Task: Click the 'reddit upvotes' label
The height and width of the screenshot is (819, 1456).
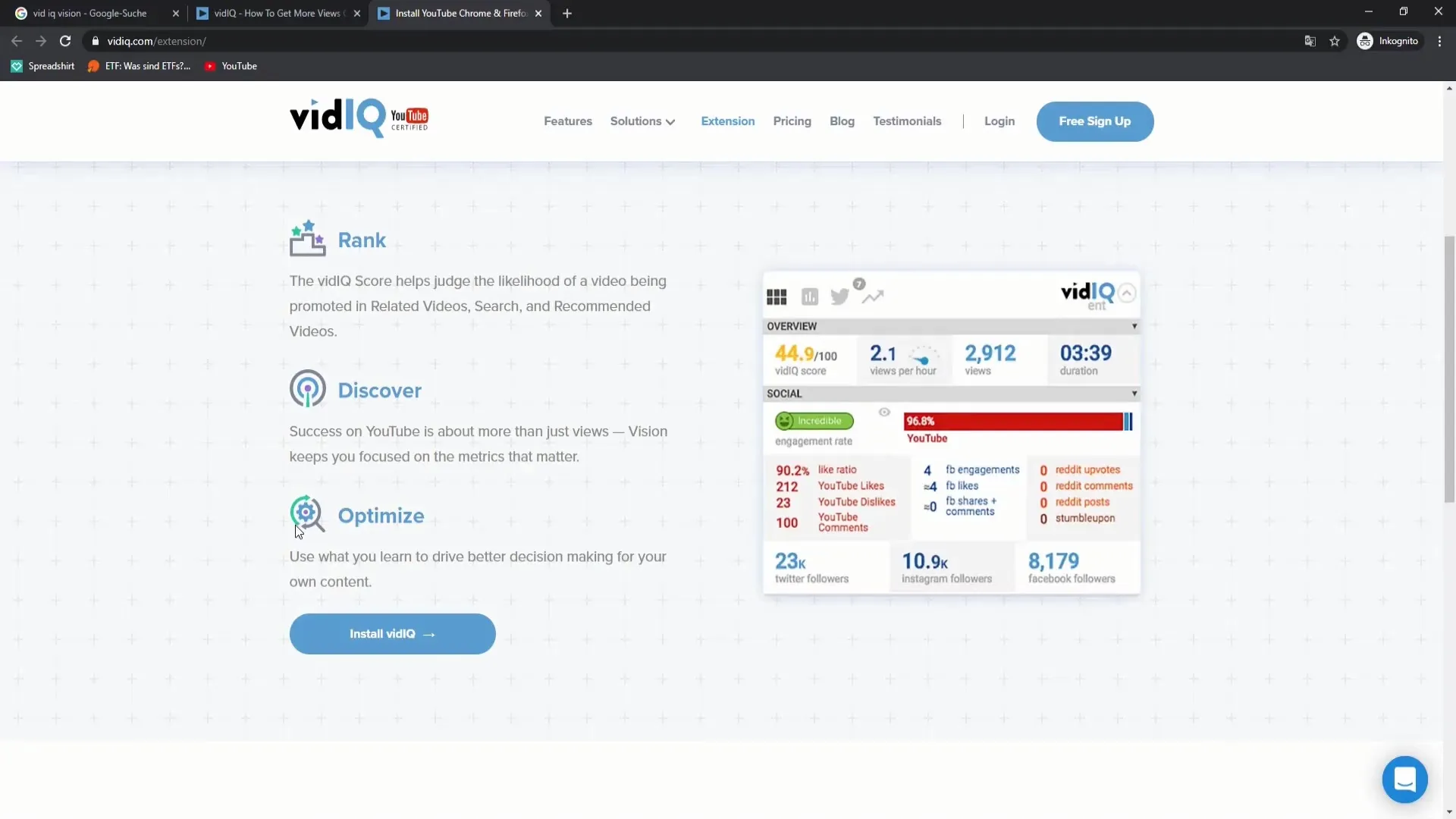Action: (x=1087, y=469)
